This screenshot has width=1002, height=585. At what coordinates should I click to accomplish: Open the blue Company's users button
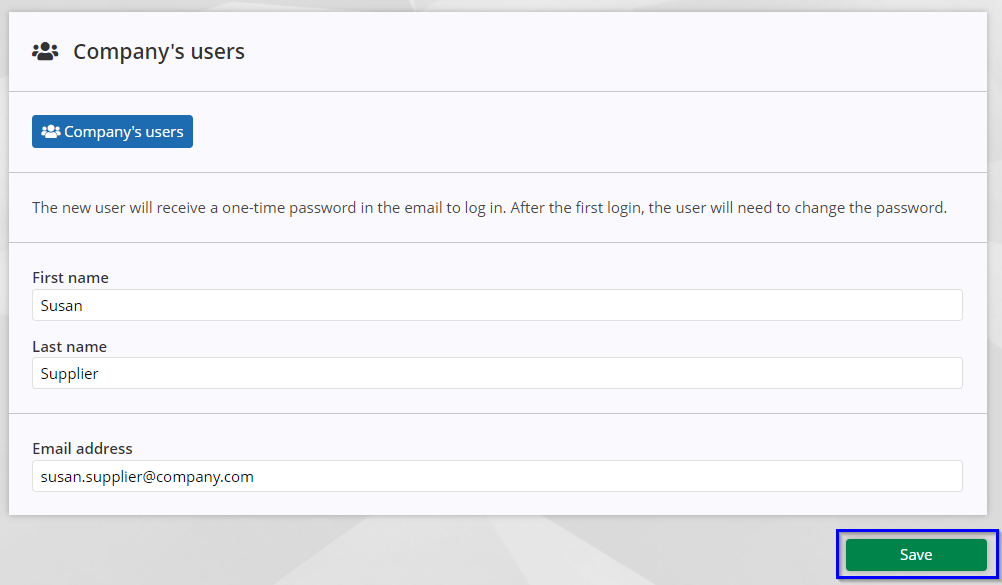(112, 131)
